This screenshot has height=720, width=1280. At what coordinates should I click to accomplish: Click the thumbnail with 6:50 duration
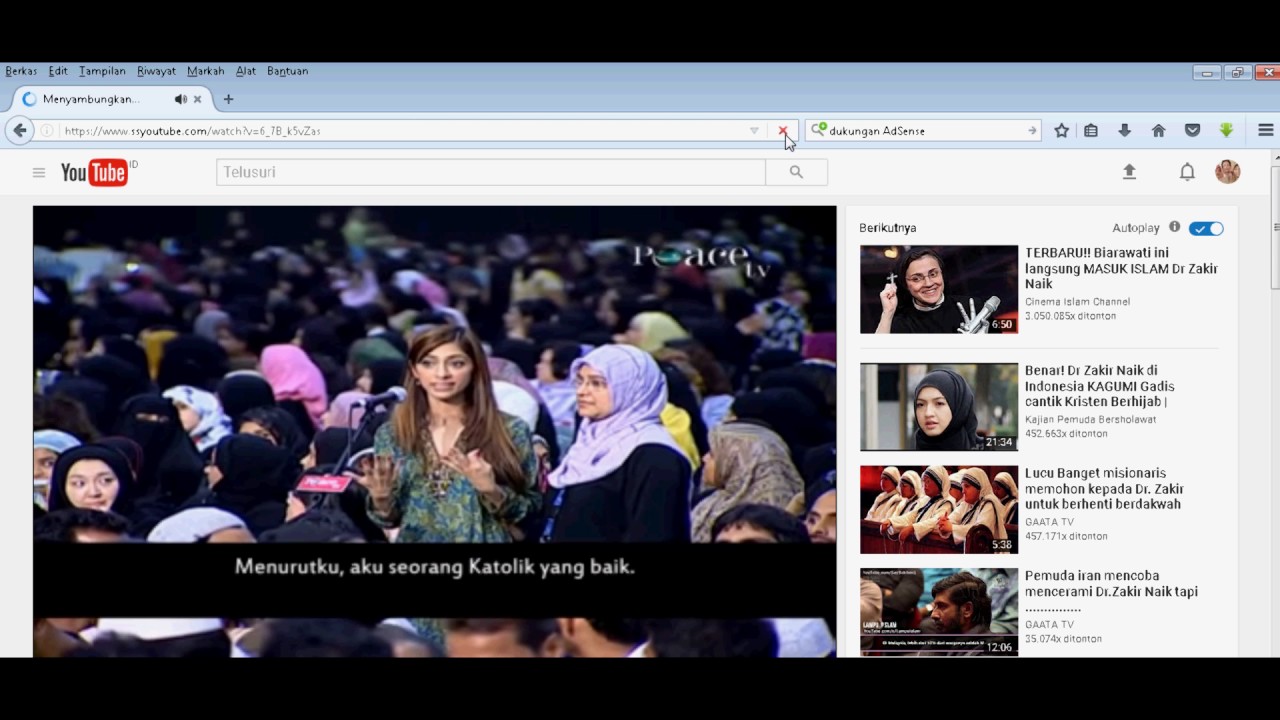click(x=939, y=289)
